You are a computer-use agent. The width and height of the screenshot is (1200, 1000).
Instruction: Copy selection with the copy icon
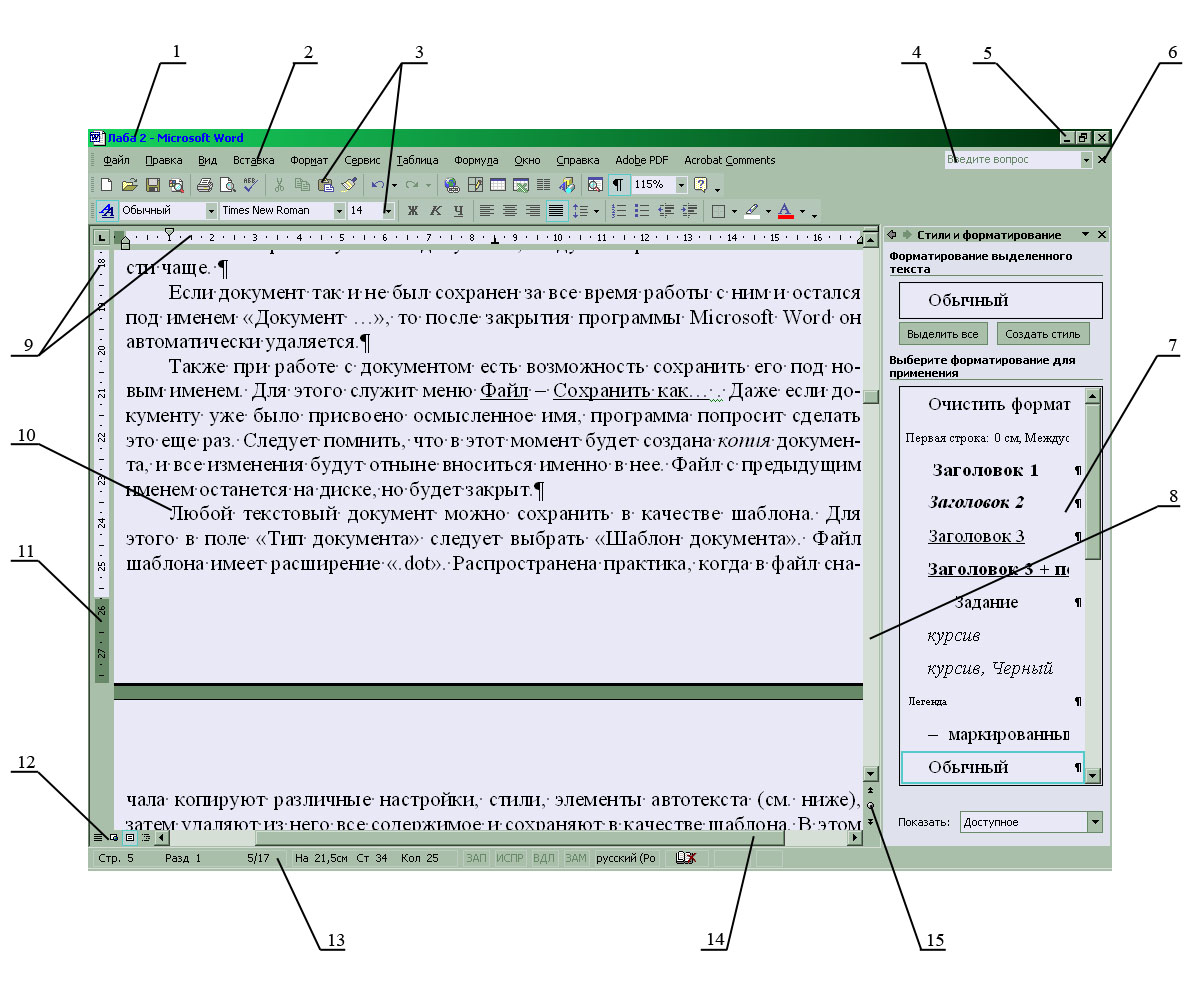(x=302, y=185)
